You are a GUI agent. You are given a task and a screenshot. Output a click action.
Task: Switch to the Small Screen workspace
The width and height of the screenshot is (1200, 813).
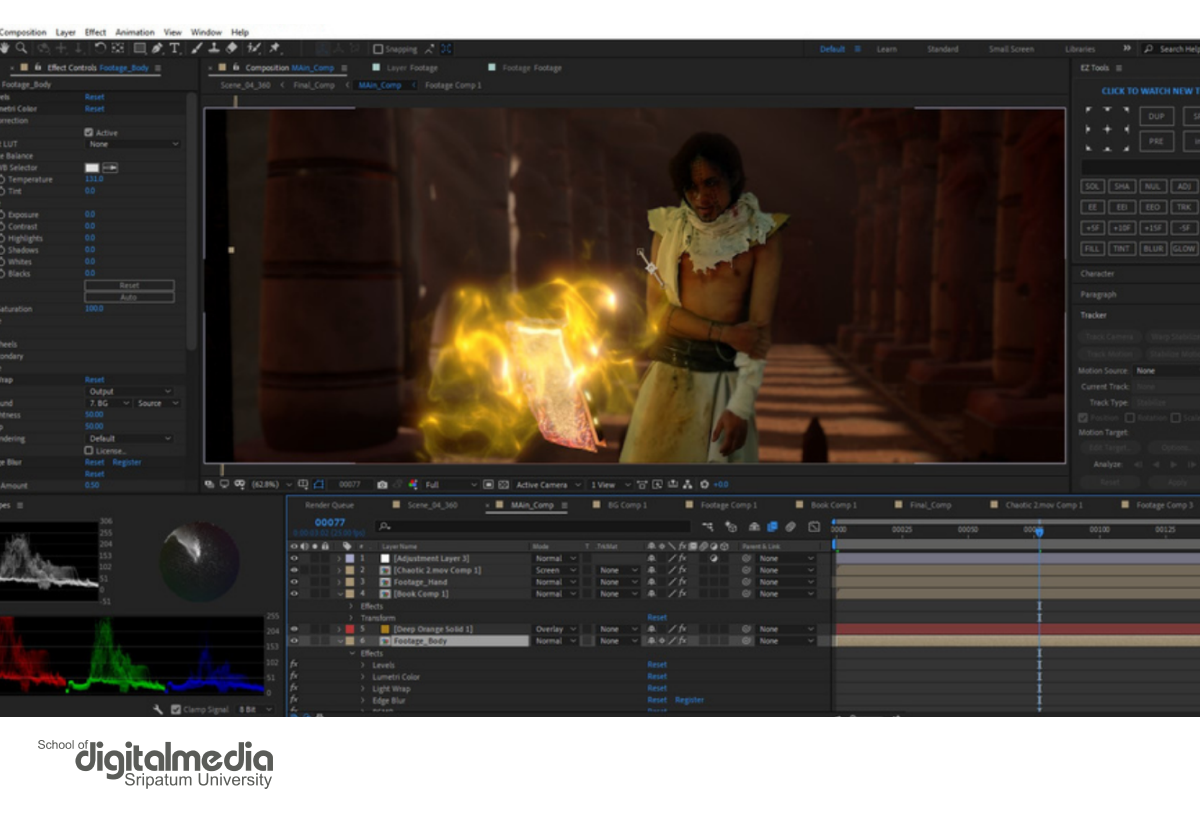point(1011,49)
